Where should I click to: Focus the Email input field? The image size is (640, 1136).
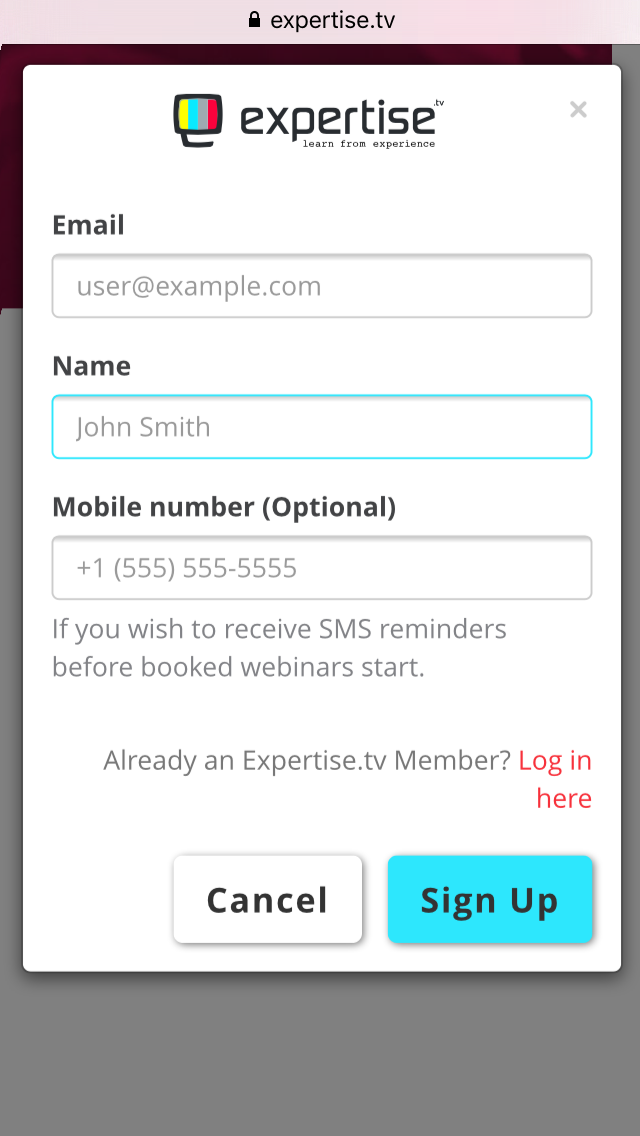[322, 286]
